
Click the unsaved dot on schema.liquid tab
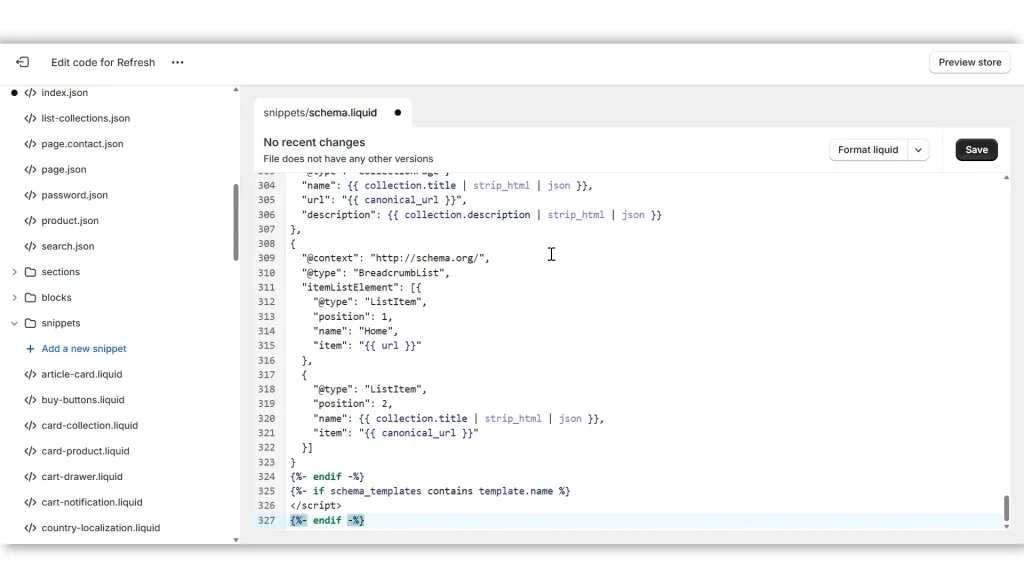[x=398, y=112]
